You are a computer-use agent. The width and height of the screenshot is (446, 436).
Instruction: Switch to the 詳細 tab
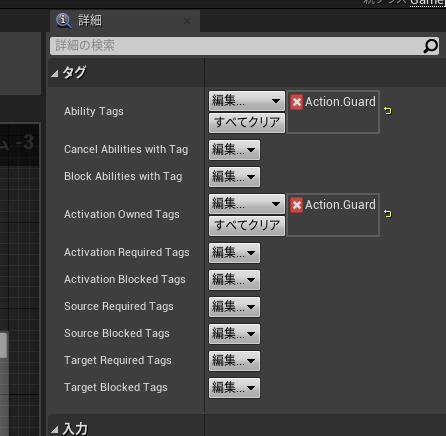(x=125, y=21)
